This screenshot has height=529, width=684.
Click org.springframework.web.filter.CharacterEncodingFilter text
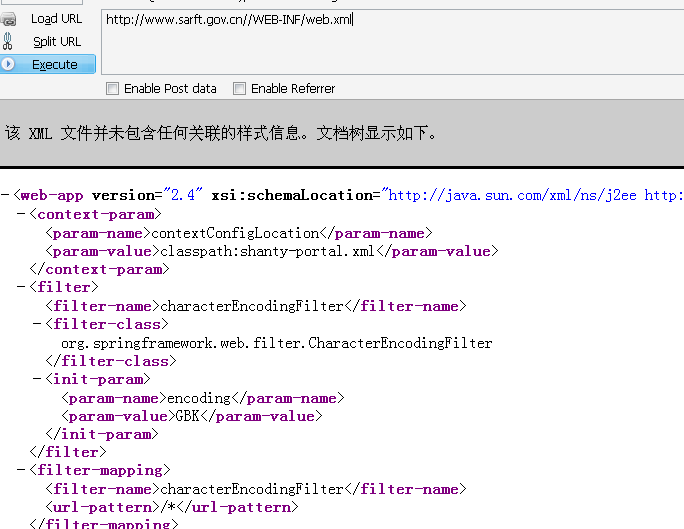[x=277, y=343]
